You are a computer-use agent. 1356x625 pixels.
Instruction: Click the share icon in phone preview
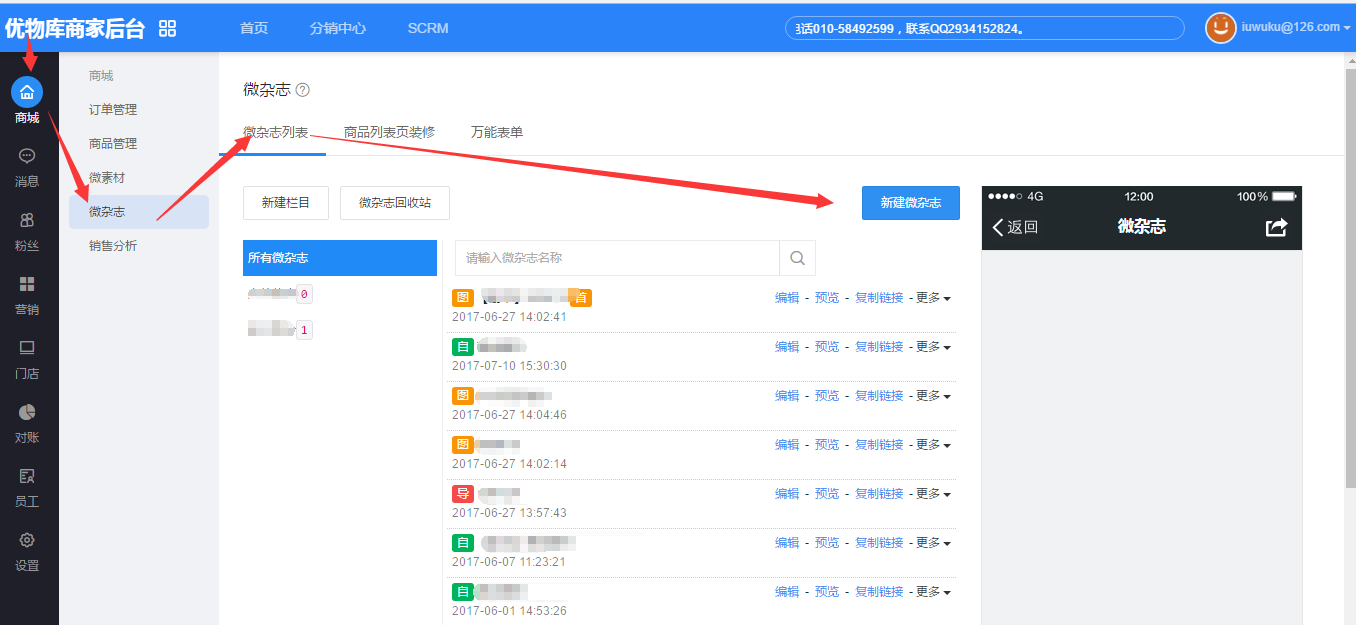click(1276, 227)
